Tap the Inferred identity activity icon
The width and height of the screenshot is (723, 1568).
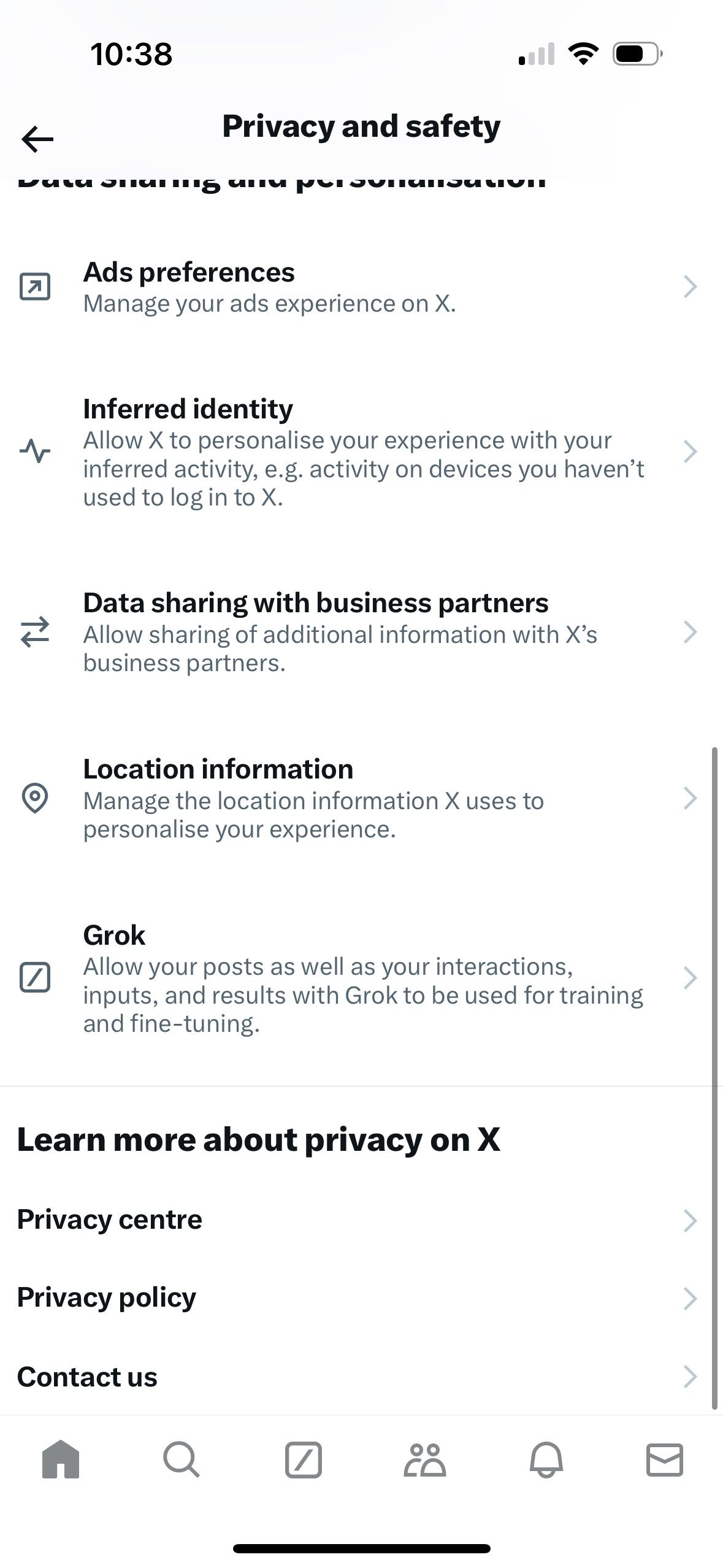pos(35,452)
